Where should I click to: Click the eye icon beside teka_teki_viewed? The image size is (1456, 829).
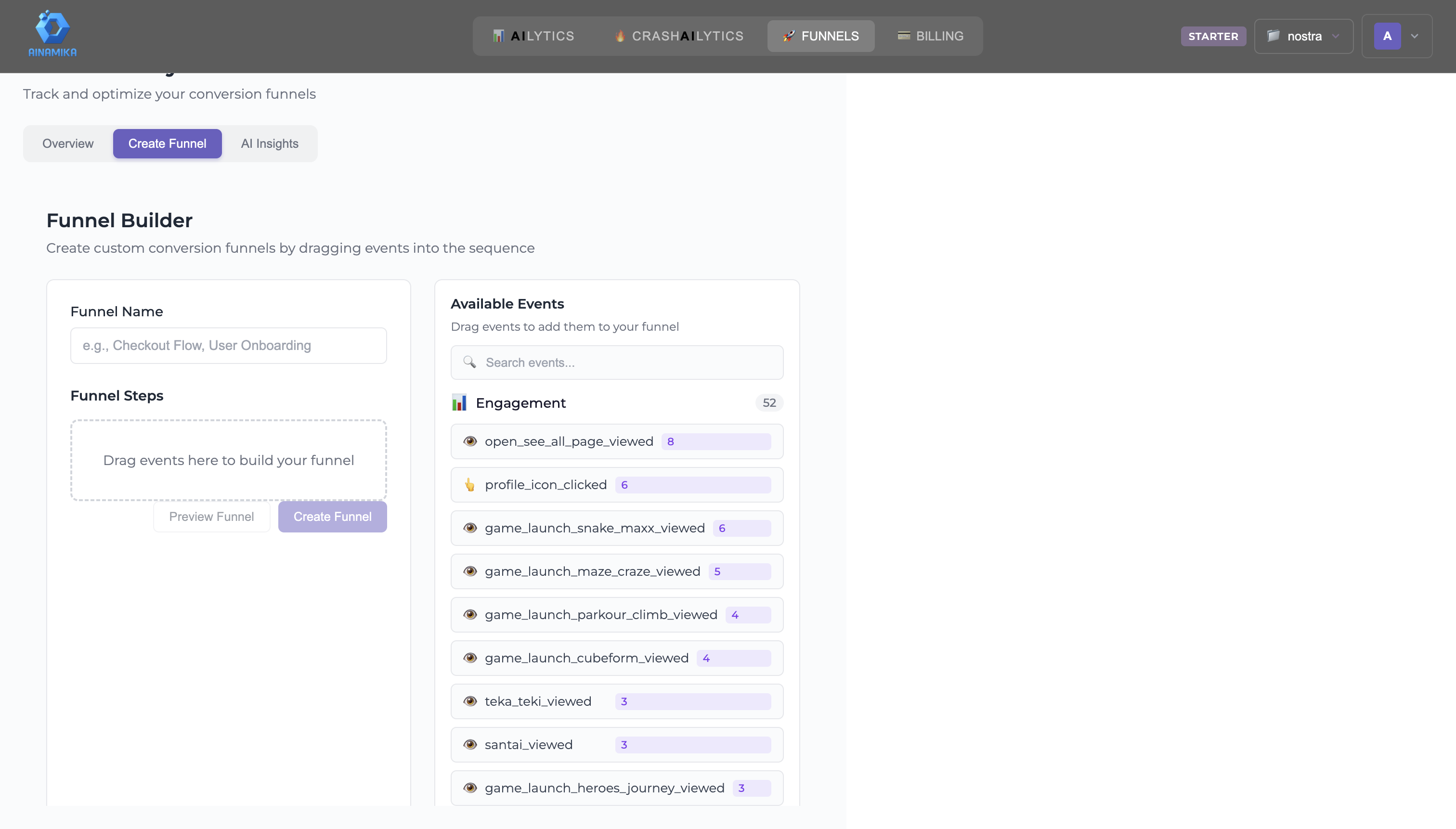[x=470, y=701]
